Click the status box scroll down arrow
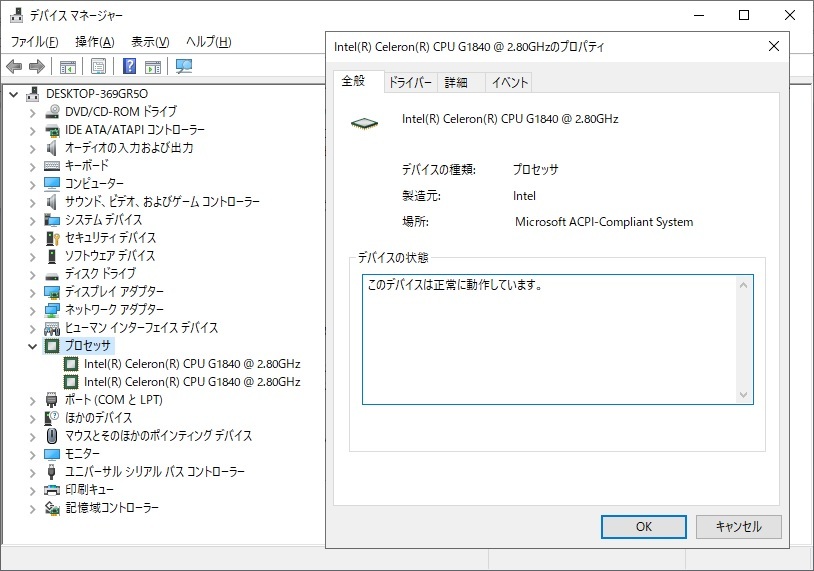Image resolution: width=814 pixels, height=571 pixels. pyautogui.click(x=743, y=395)
